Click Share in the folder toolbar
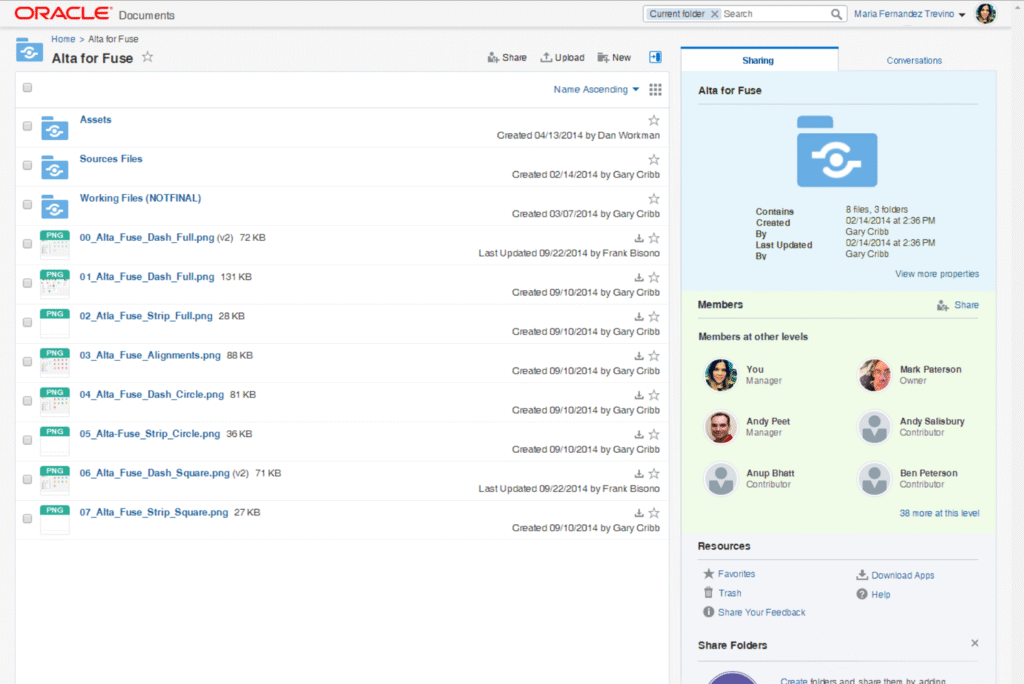 [x=507, y=57]
